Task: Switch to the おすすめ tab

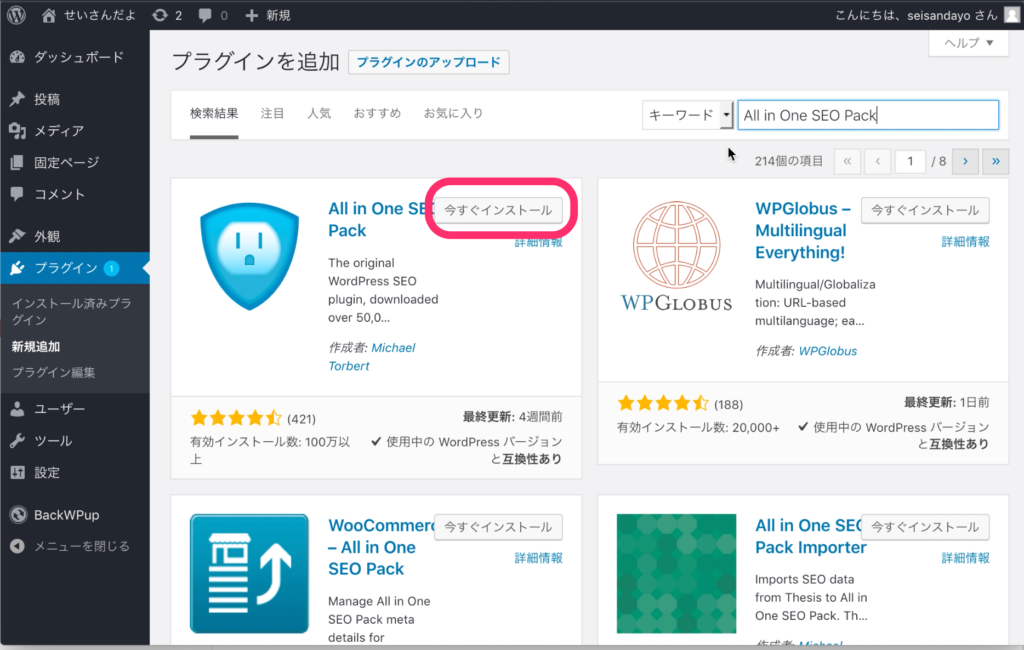Action: click(x=377, y=114)
